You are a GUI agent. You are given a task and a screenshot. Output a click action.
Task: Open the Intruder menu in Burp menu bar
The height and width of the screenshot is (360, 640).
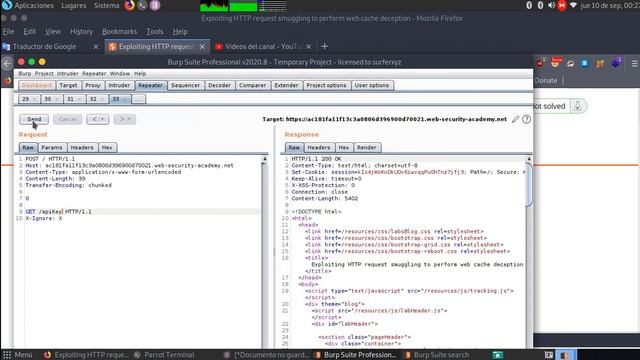[x=68, y=73]
